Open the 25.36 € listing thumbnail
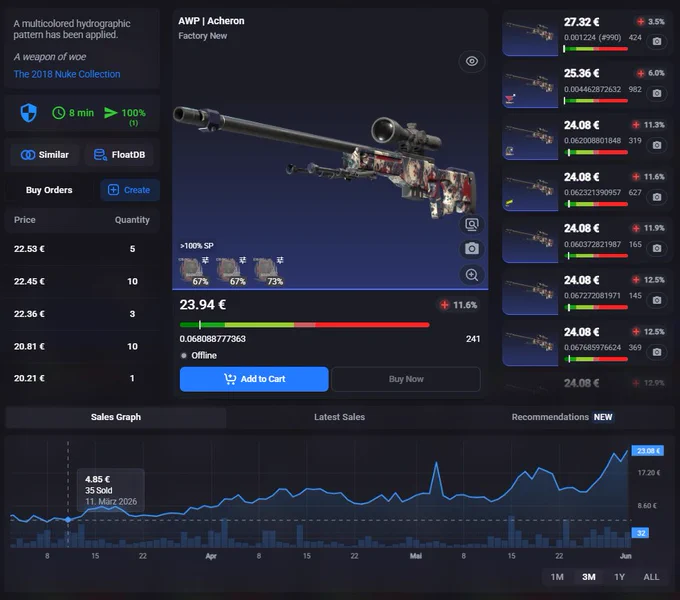This screenshot has height=600, width=680. pos(530,87)
